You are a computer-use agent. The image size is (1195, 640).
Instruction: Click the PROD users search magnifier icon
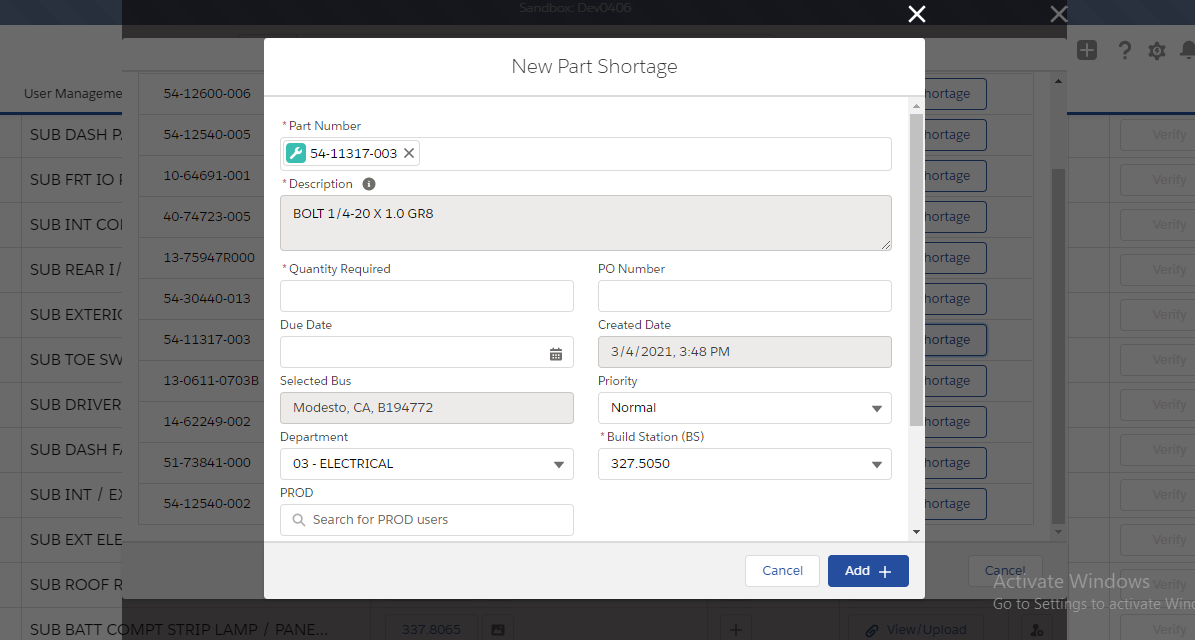click(298, 520)
